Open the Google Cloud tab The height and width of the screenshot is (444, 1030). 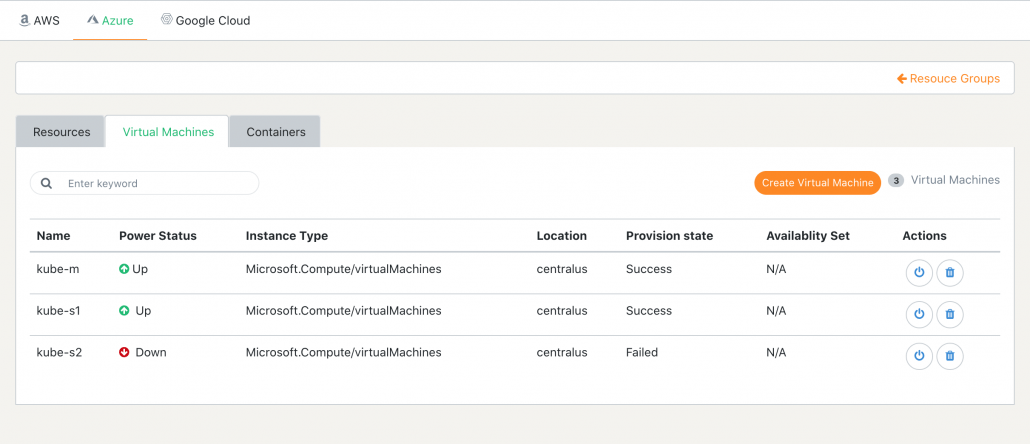click(x=206, y=20)
